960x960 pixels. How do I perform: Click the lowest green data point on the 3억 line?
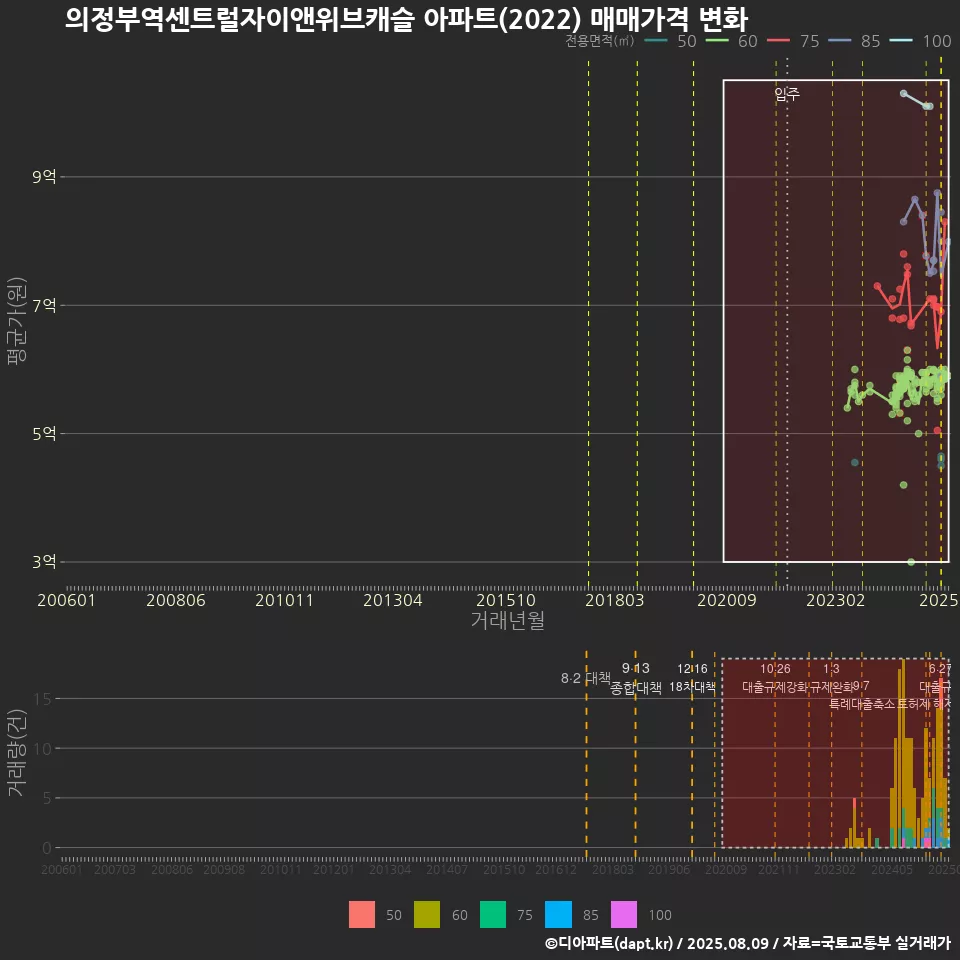click(x=911, y=562)
